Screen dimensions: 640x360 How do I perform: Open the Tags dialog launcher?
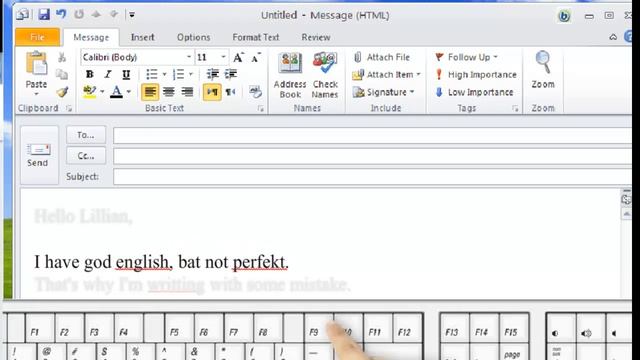(515, 109)
